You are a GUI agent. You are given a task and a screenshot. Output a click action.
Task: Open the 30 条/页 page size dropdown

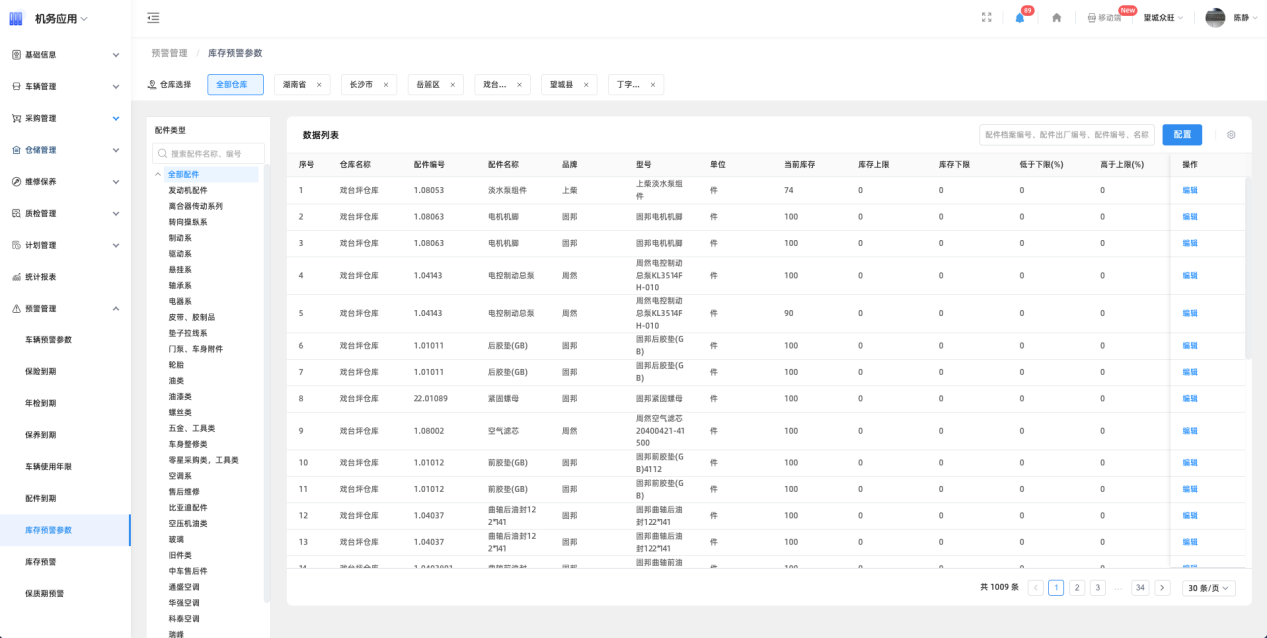pyautogui.click(x=1208, y=588)
